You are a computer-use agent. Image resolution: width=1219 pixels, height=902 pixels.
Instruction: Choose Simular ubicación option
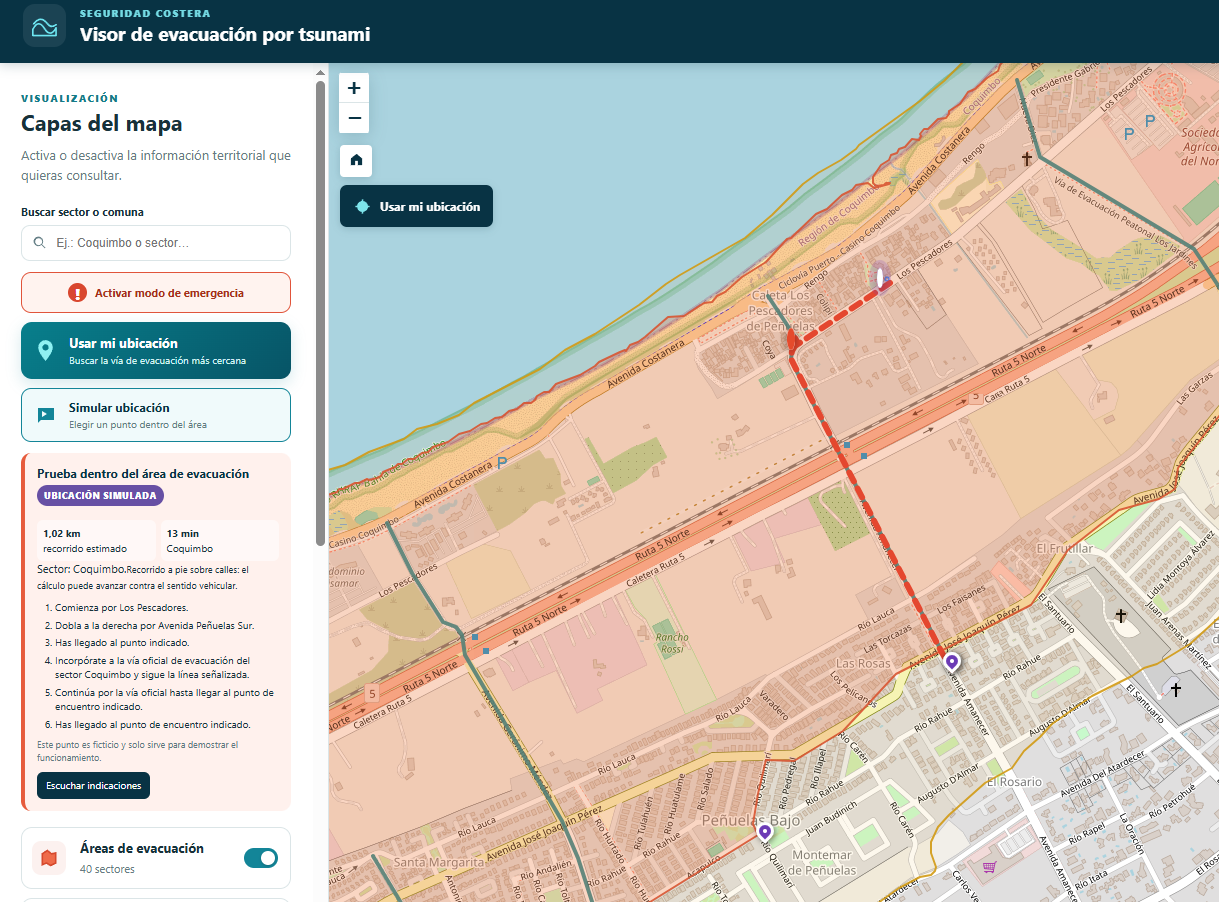pyautogui.click(x=156, y=415)
